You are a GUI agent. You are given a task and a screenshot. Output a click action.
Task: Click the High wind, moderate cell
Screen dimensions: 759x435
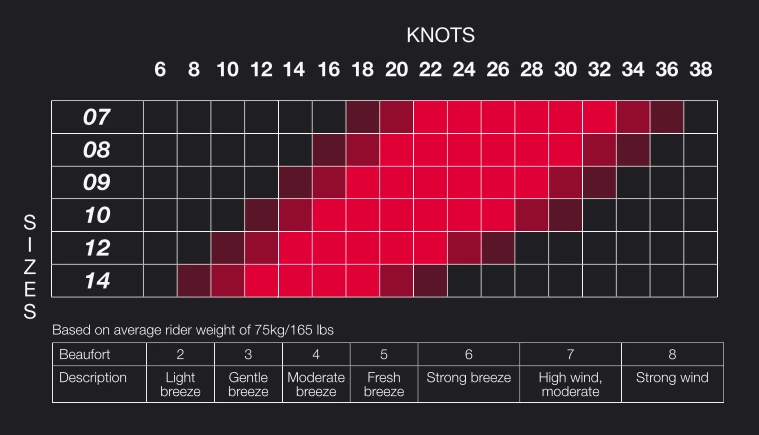570,385
